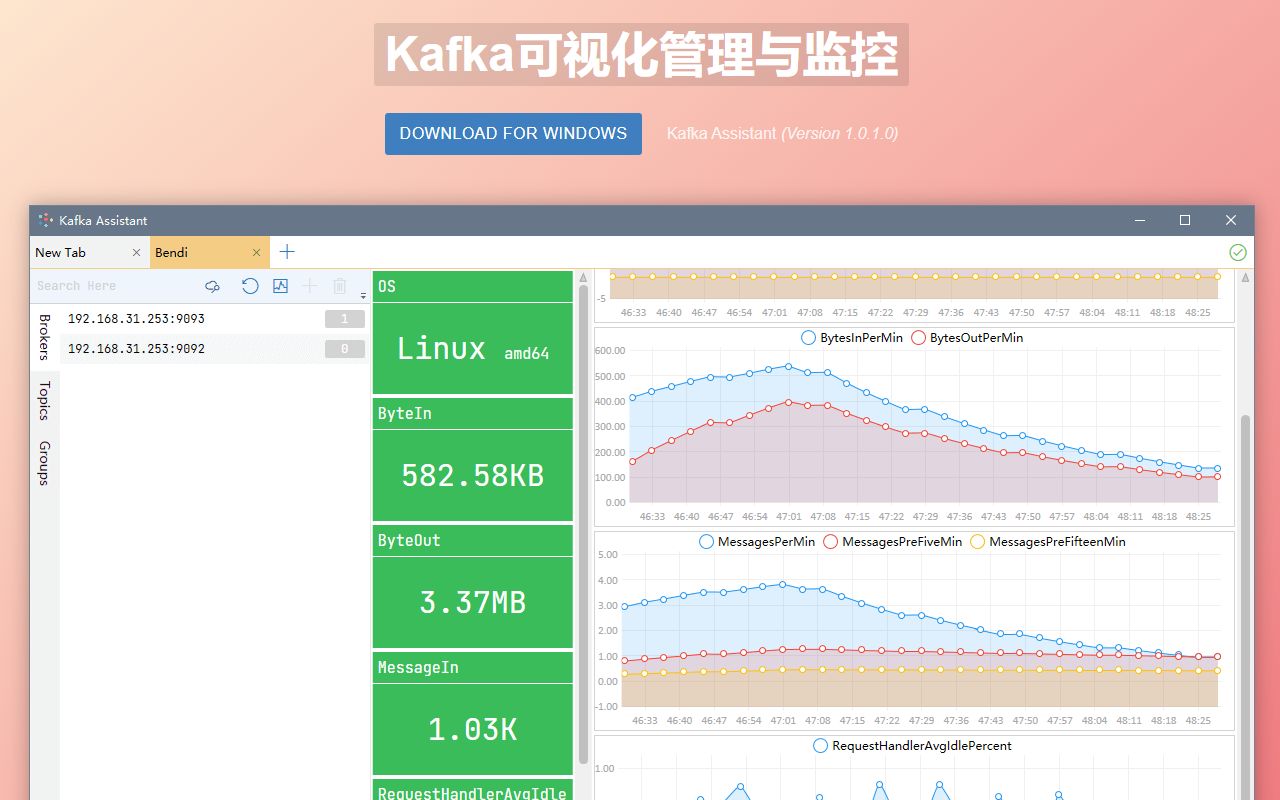Toggle MessagesPreFiveMin legend series

click(x=892, y=542)
